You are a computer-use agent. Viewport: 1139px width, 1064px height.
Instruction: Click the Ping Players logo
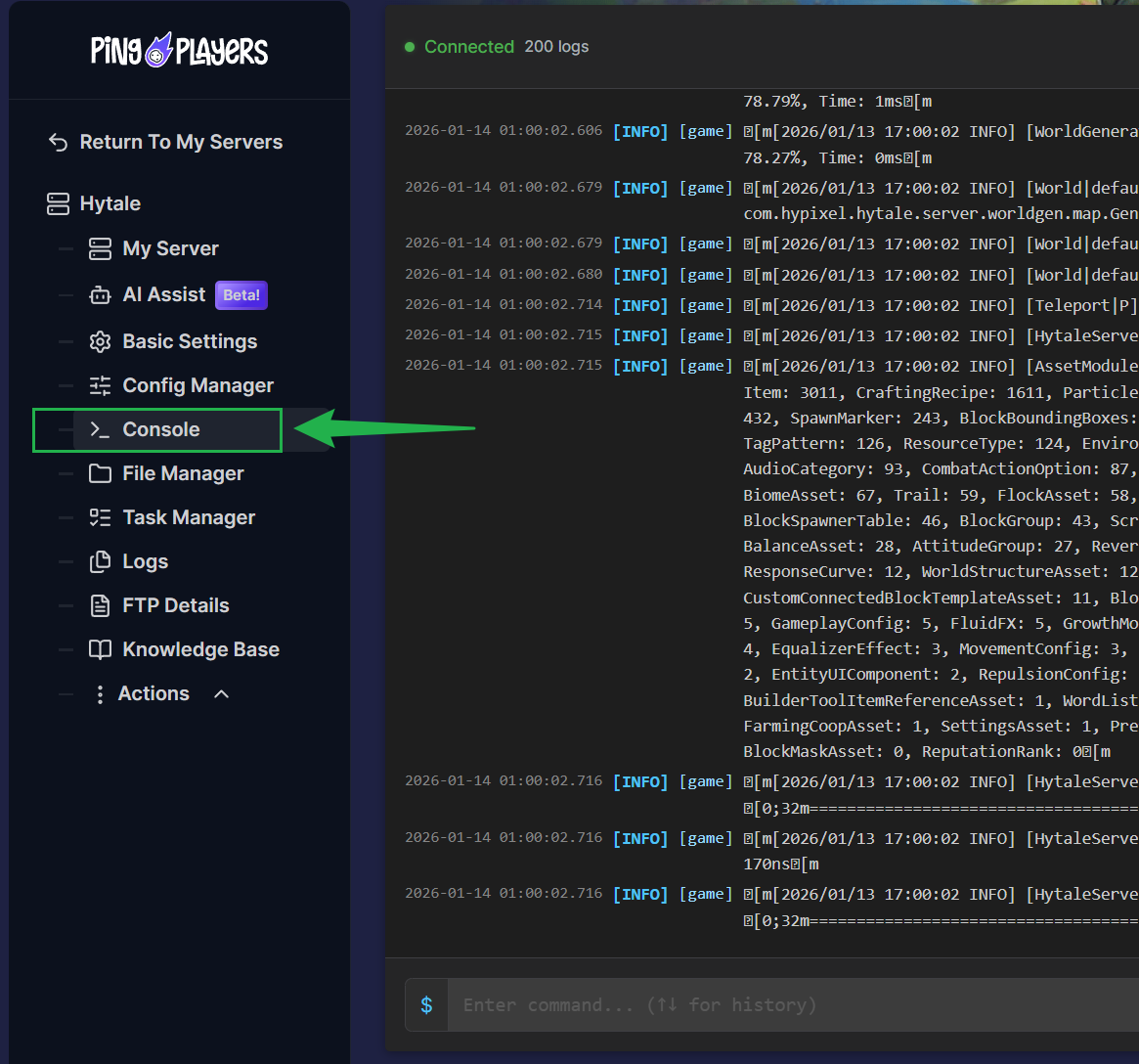tap(178, 51)
